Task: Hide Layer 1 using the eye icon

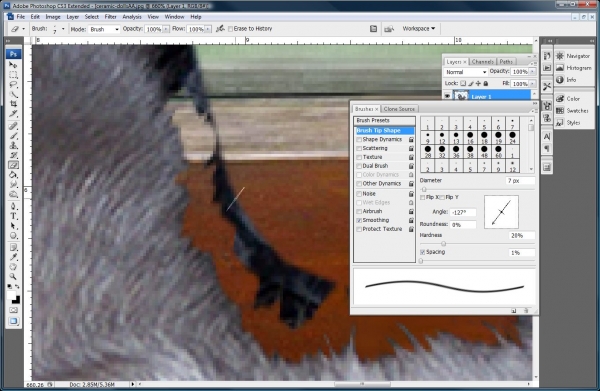Action: 447,96
